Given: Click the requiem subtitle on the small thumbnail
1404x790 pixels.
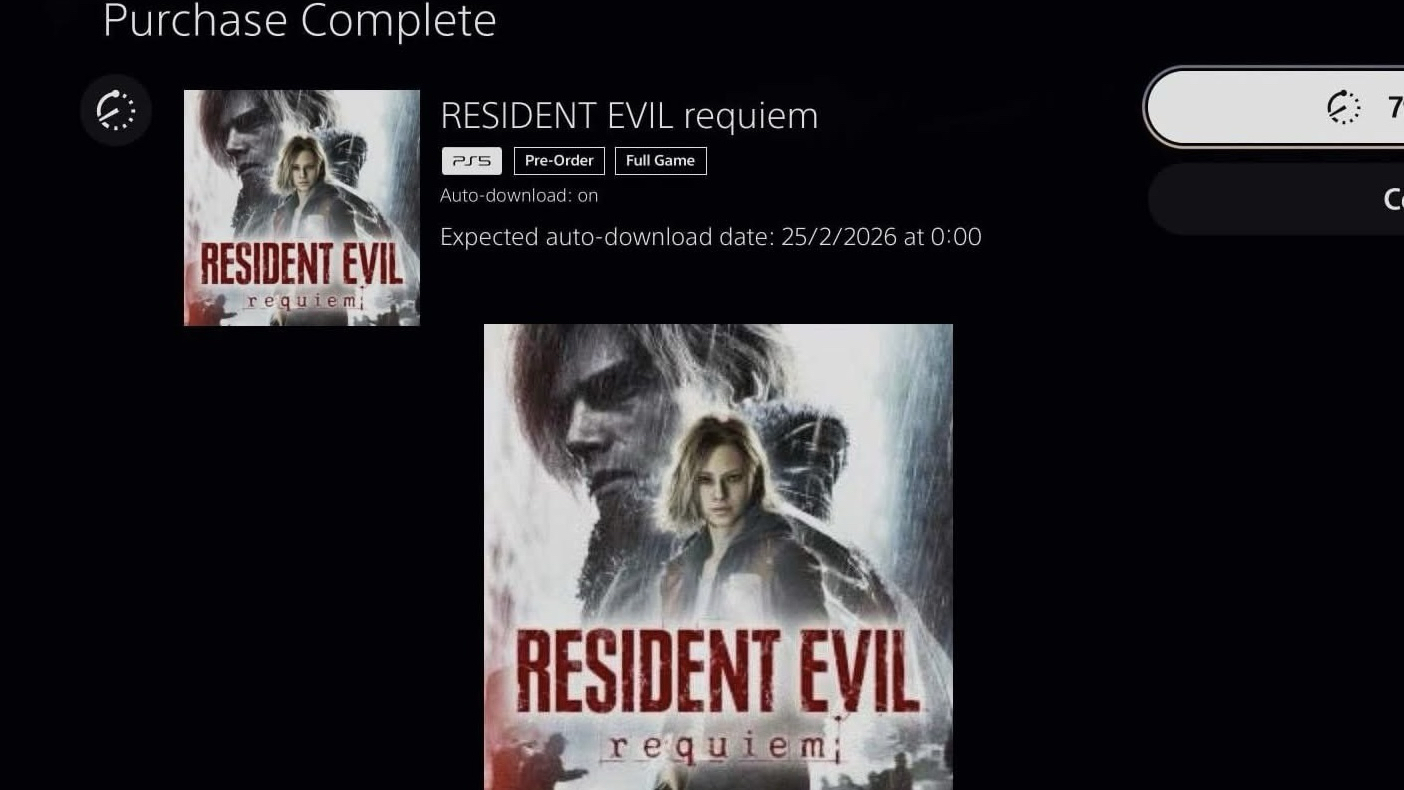Looking at the screenshot, I should [x=302, y=300].
